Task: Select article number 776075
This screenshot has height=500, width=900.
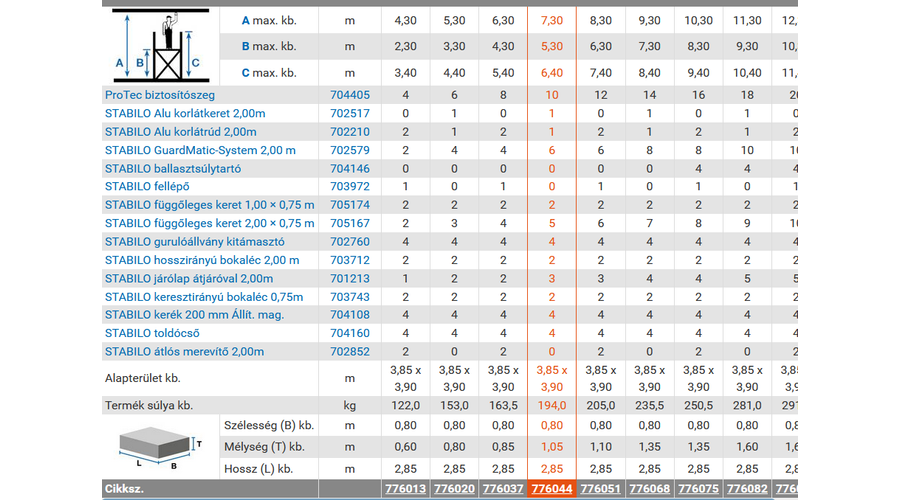Action: pyautogui.click(x=698, y=489)
